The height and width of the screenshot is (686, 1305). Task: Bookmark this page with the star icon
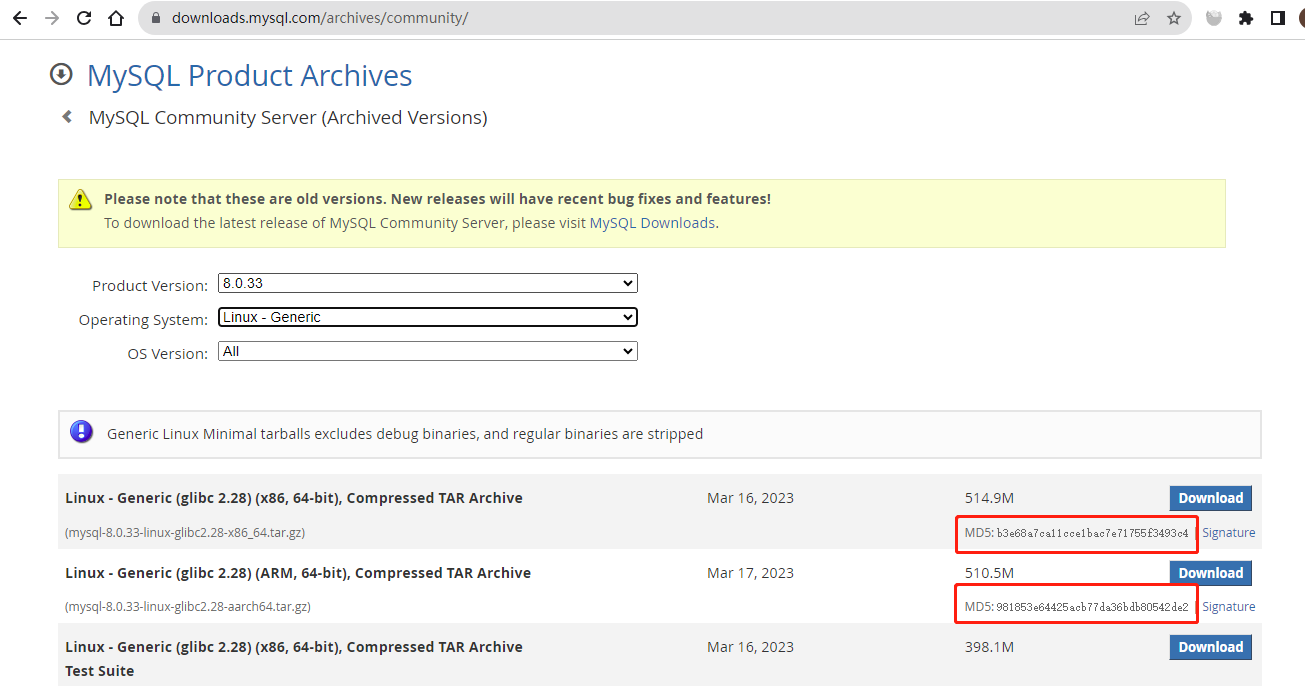coord(1174,18)
